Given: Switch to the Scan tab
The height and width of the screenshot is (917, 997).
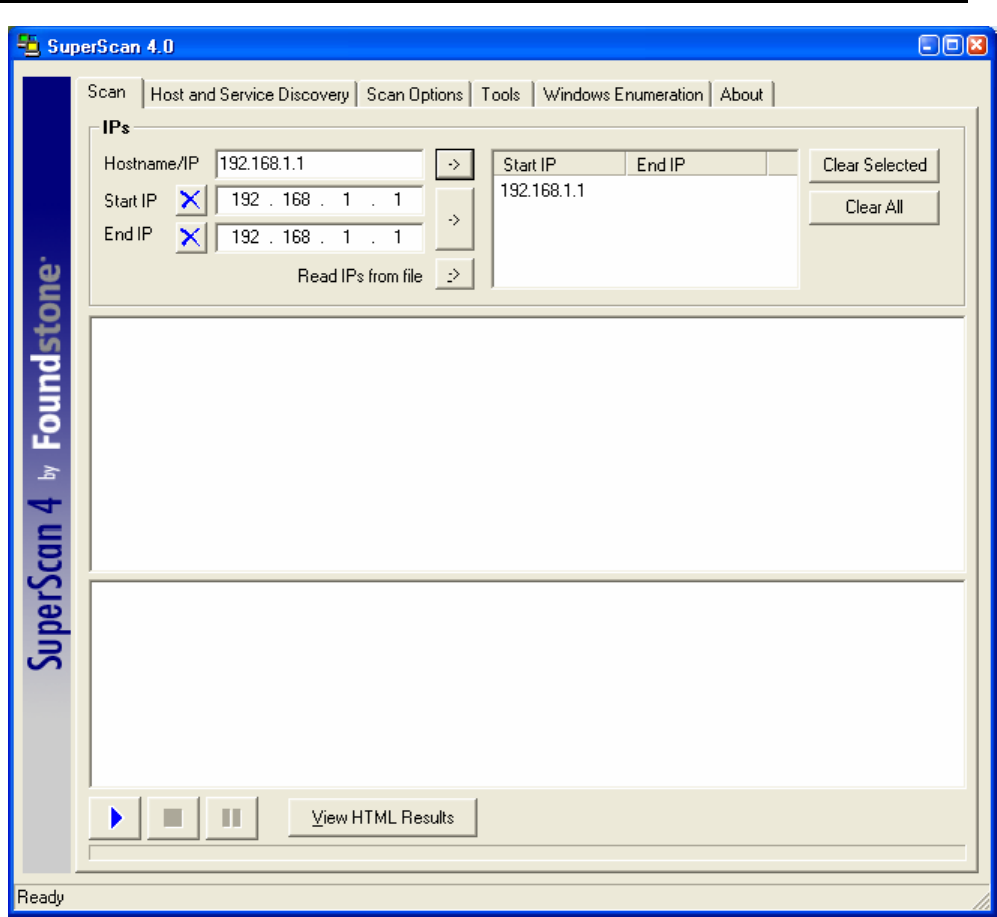Looking at the screenshot, I should (x=107, y=92).
